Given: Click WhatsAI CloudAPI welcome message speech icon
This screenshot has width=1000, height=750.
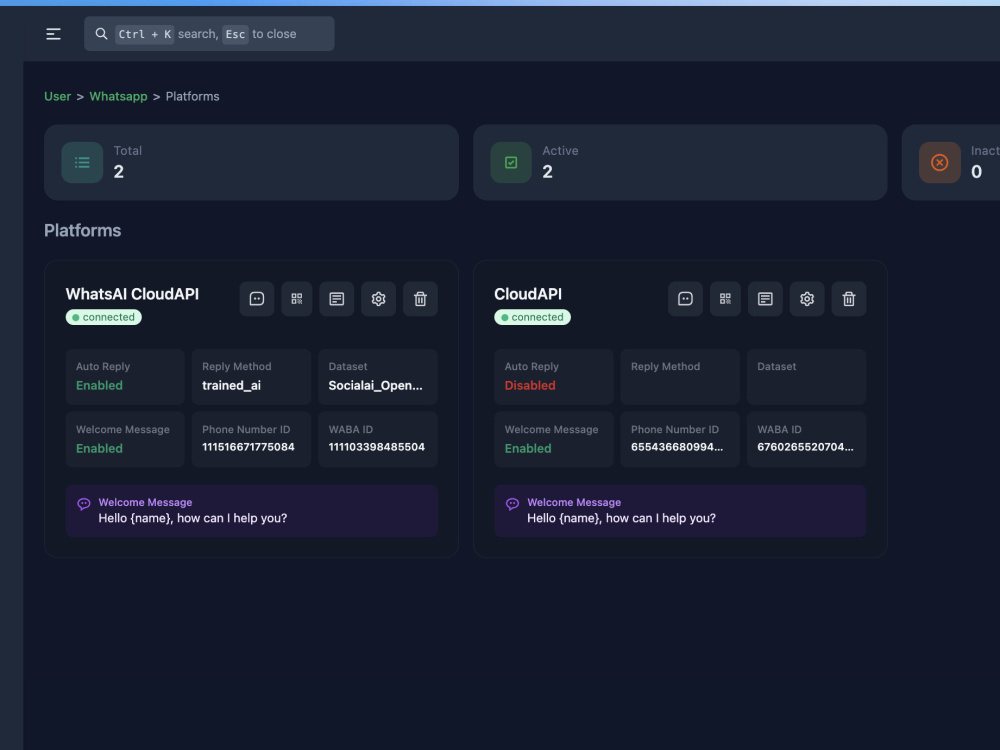Looking at the screenshot, I should click(84, 504).
